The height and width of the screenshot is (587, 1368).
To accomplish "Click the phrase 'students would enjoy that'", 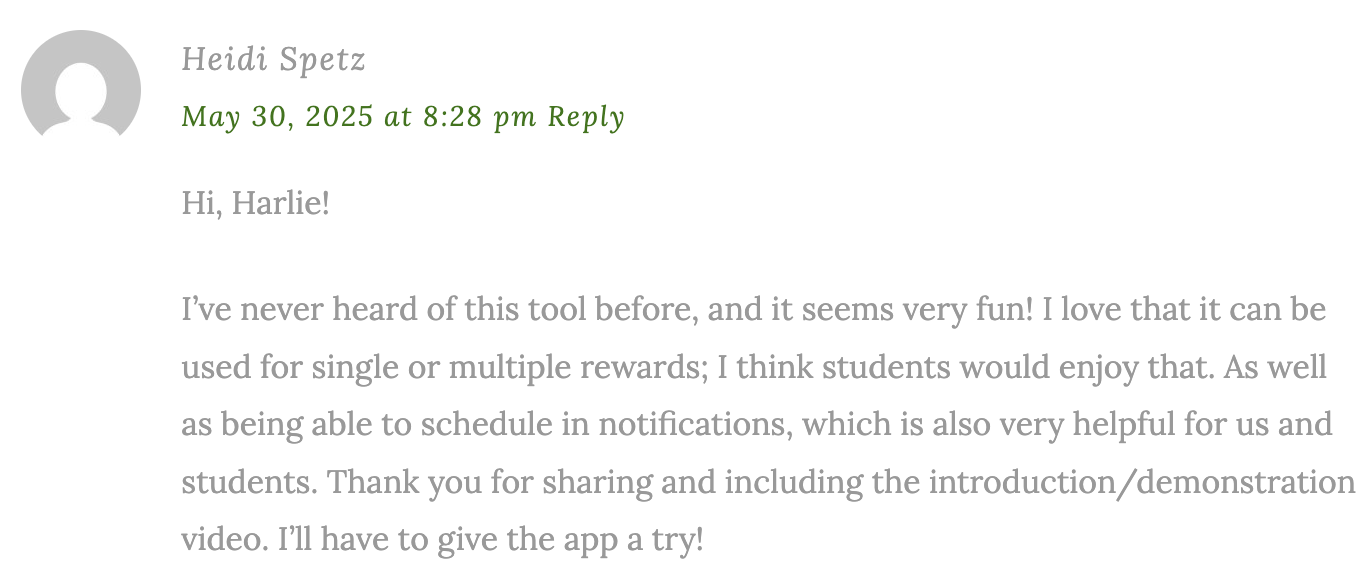I will 1017,368.
